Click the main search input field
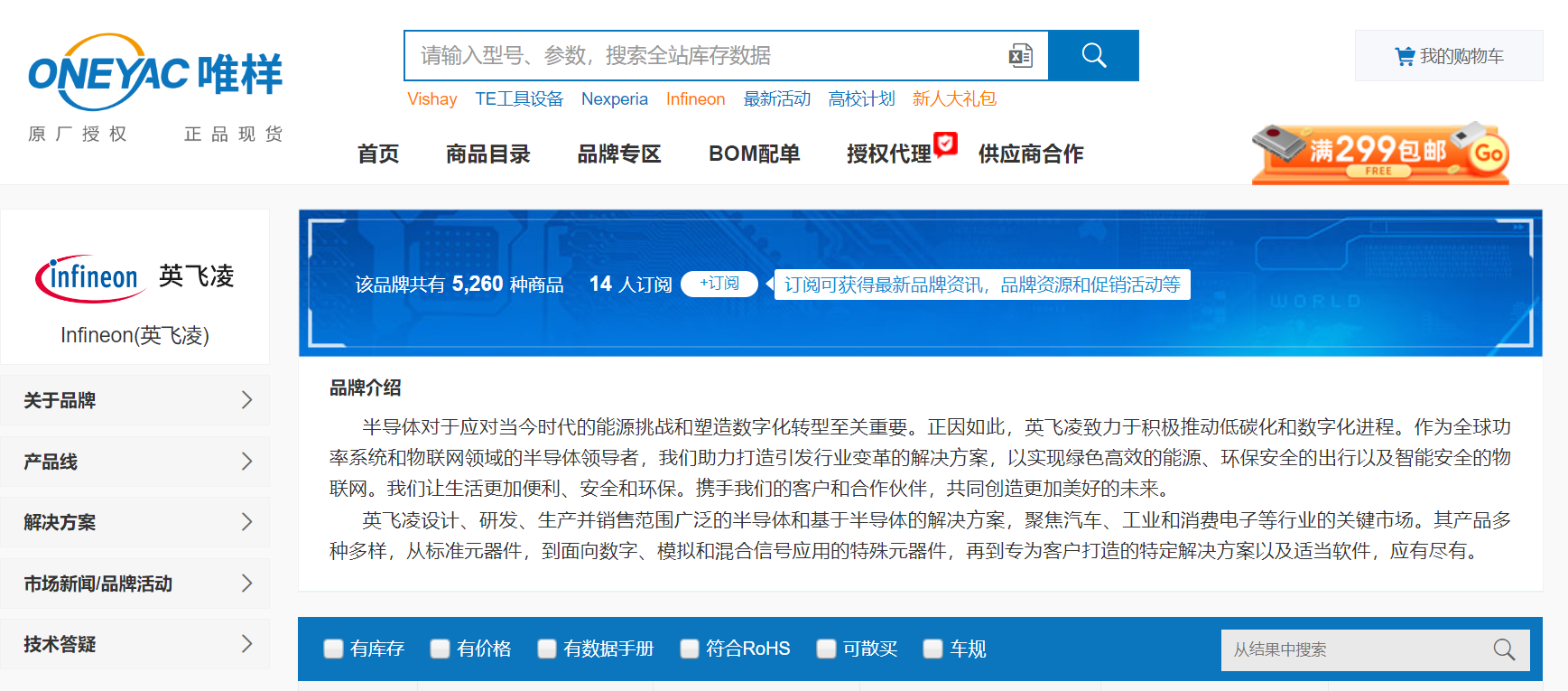1568x691 pixels. pyautogui.click(x=704, y=56)
